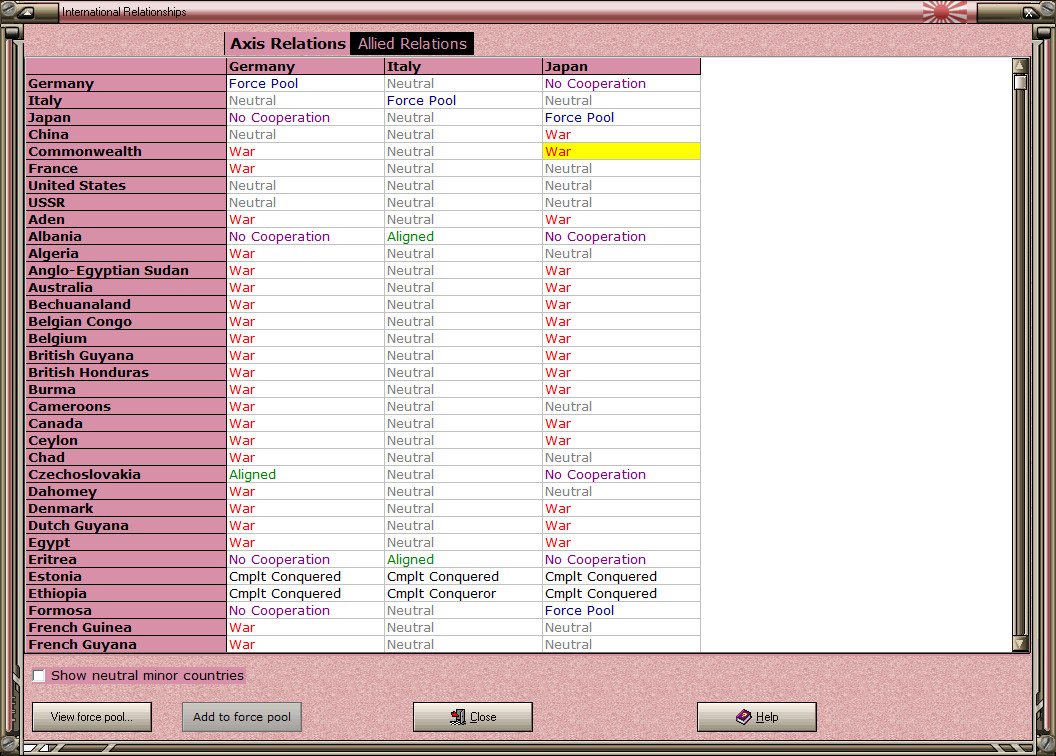Select the British Honduras row label
Screen dimensions: 1056x756
click(126, 372)
